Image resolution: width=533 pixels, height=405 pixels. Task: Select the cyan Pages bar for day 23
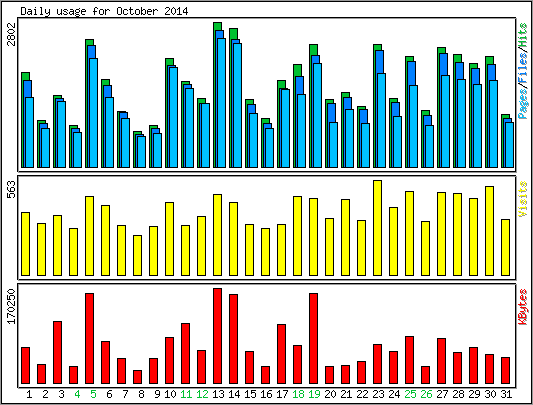[x=381, y=120]
